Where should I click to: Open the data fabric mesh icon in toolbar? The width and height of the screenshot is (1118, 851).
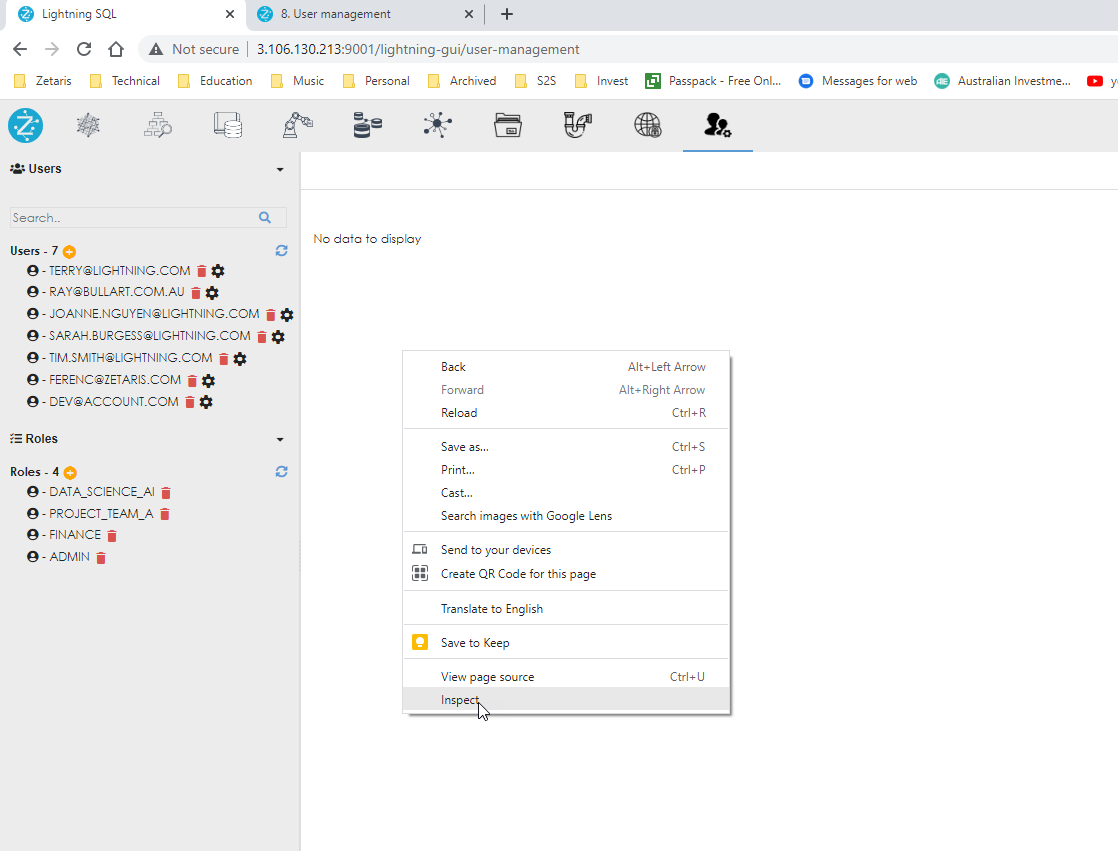tap(88, 125)
